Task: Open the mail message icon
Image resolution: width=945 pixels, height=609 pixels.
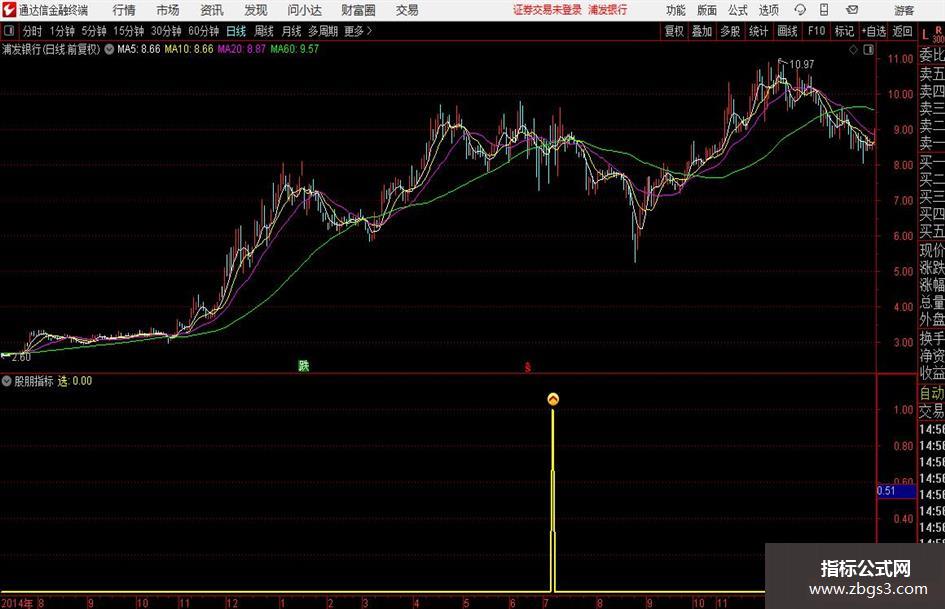Action: pyautogui.click(x=852, y=10)
